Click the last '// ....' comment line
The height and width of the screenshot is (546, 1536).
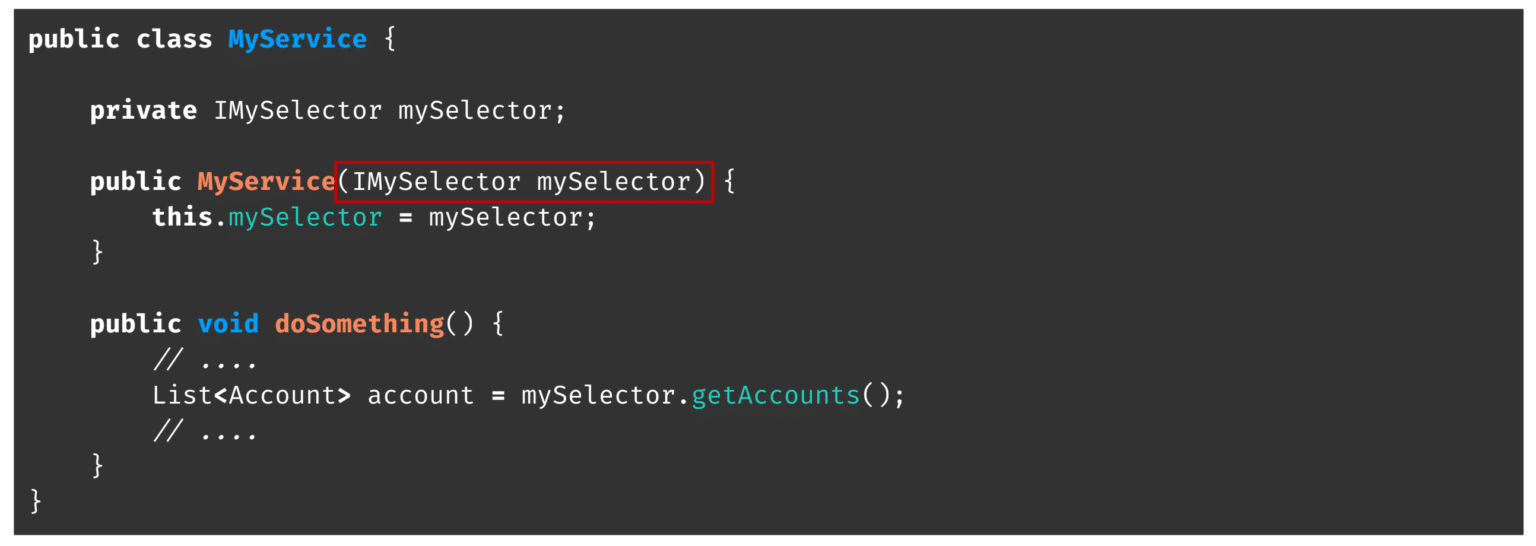(205, 432)
